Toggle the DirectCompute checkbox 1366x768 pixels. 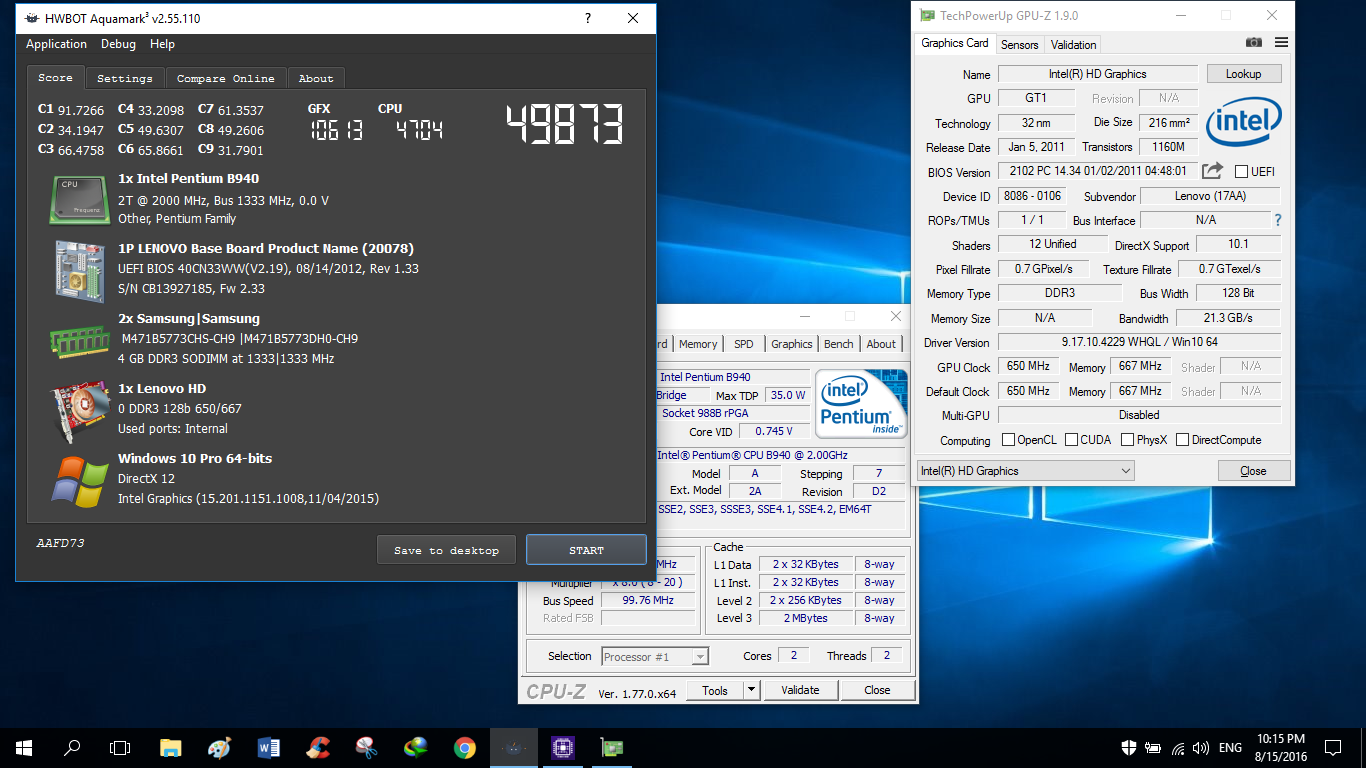pos(1182,440)
